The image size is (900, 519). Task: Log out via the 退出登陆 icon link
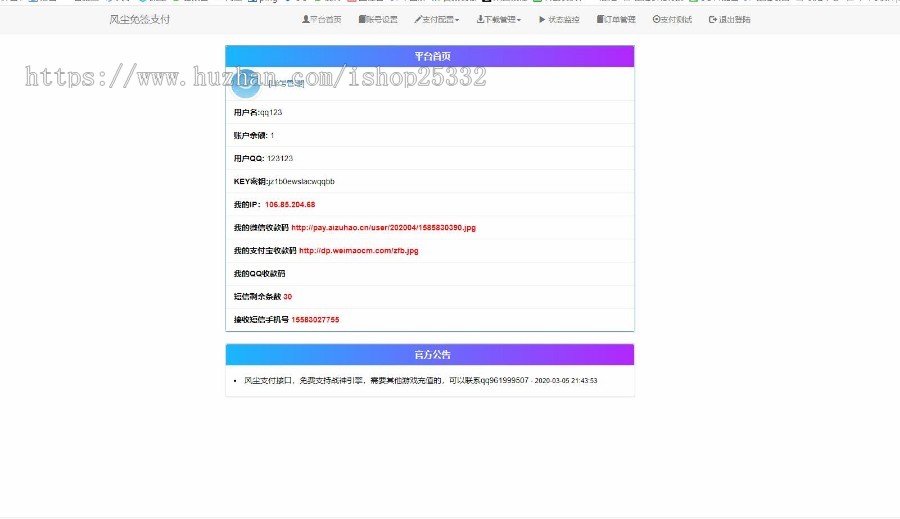pos(730,20)
